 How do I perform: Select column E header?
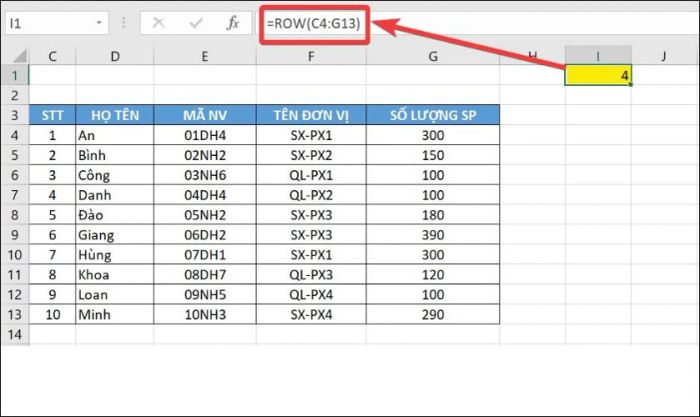click(x=205, y=56)
